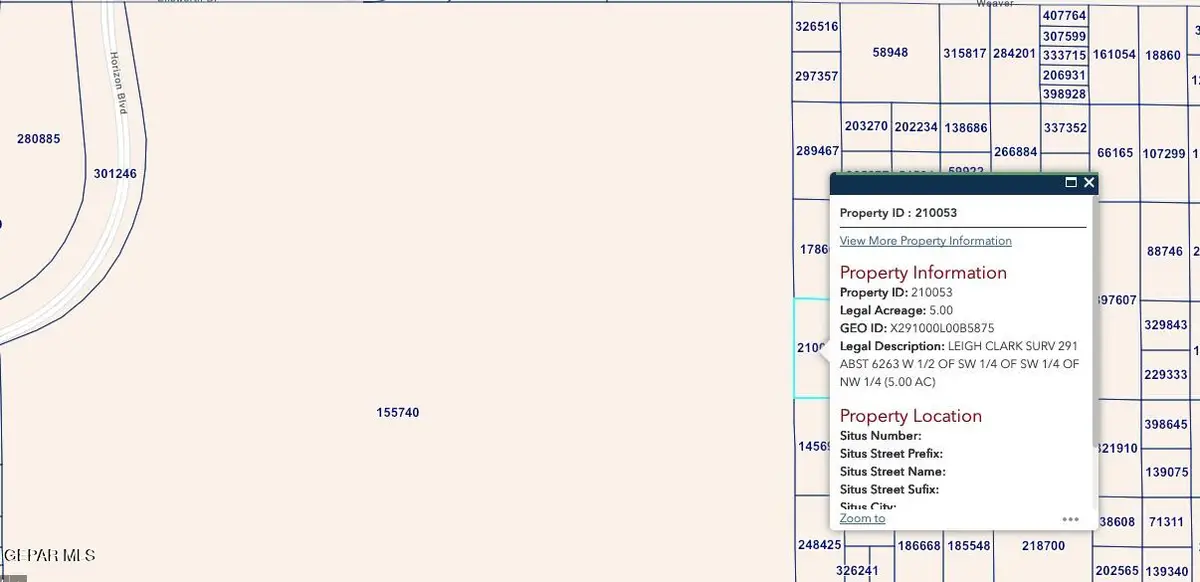This screenshot has height=582, width=1200.
Task: Click parcel 301246 beside Horizon Blvd
Action: click(115, 173)
